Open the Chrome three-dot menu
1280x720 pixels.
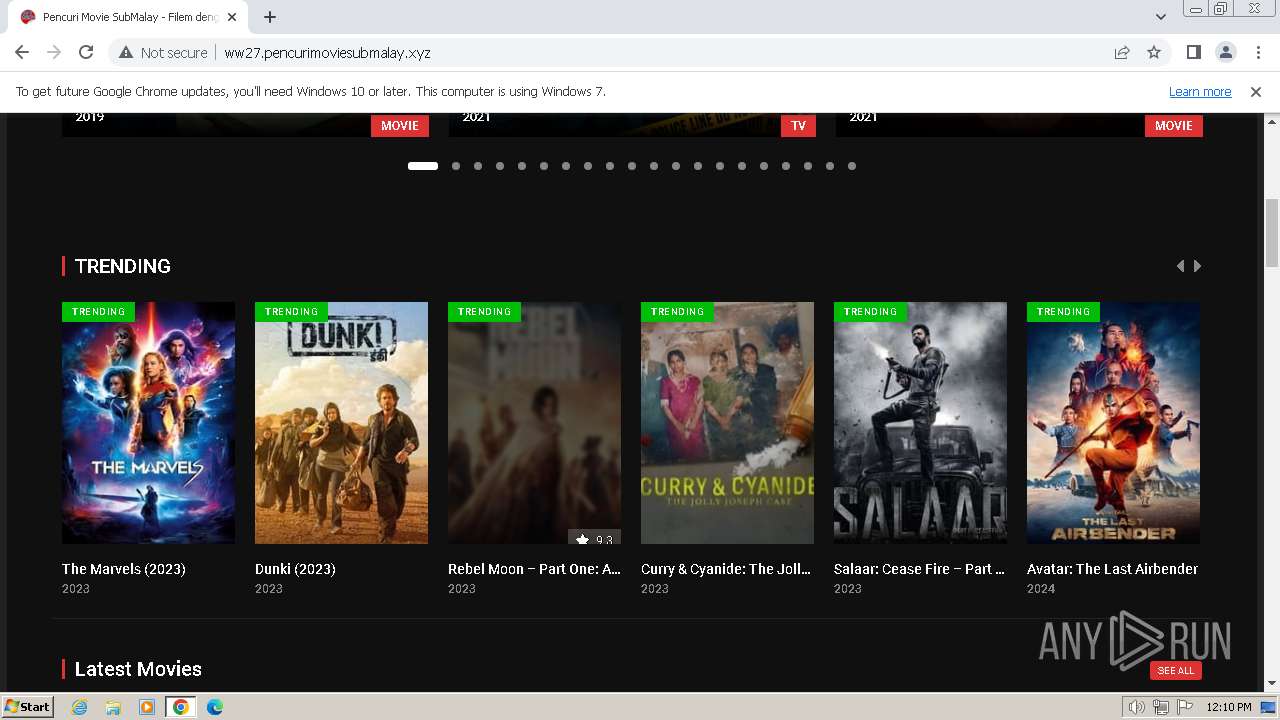coord(1256,52)
